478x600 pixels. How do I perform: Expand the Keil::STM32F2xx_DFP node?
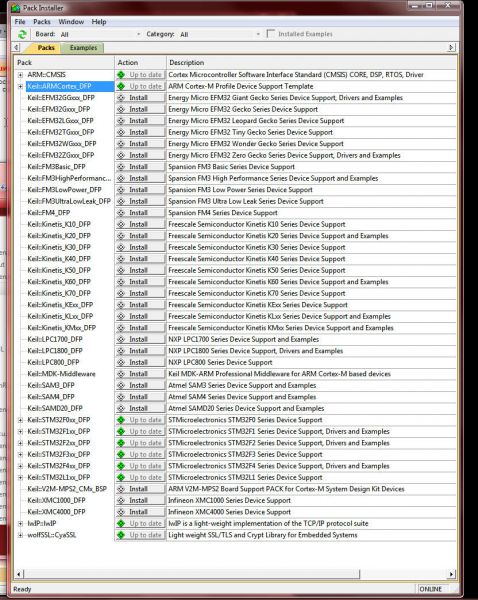pyautogui.click(x=20, y=443)
